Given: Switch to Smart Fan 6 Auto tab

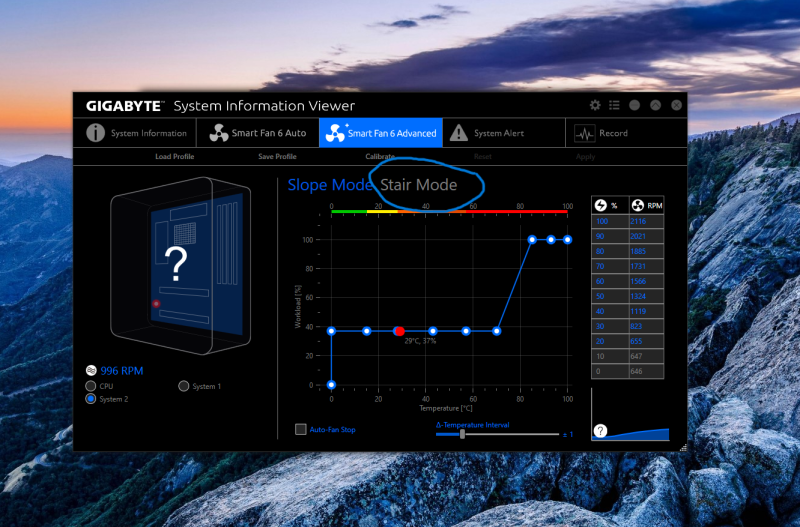Looking at the screenshot, I should 258,133.
